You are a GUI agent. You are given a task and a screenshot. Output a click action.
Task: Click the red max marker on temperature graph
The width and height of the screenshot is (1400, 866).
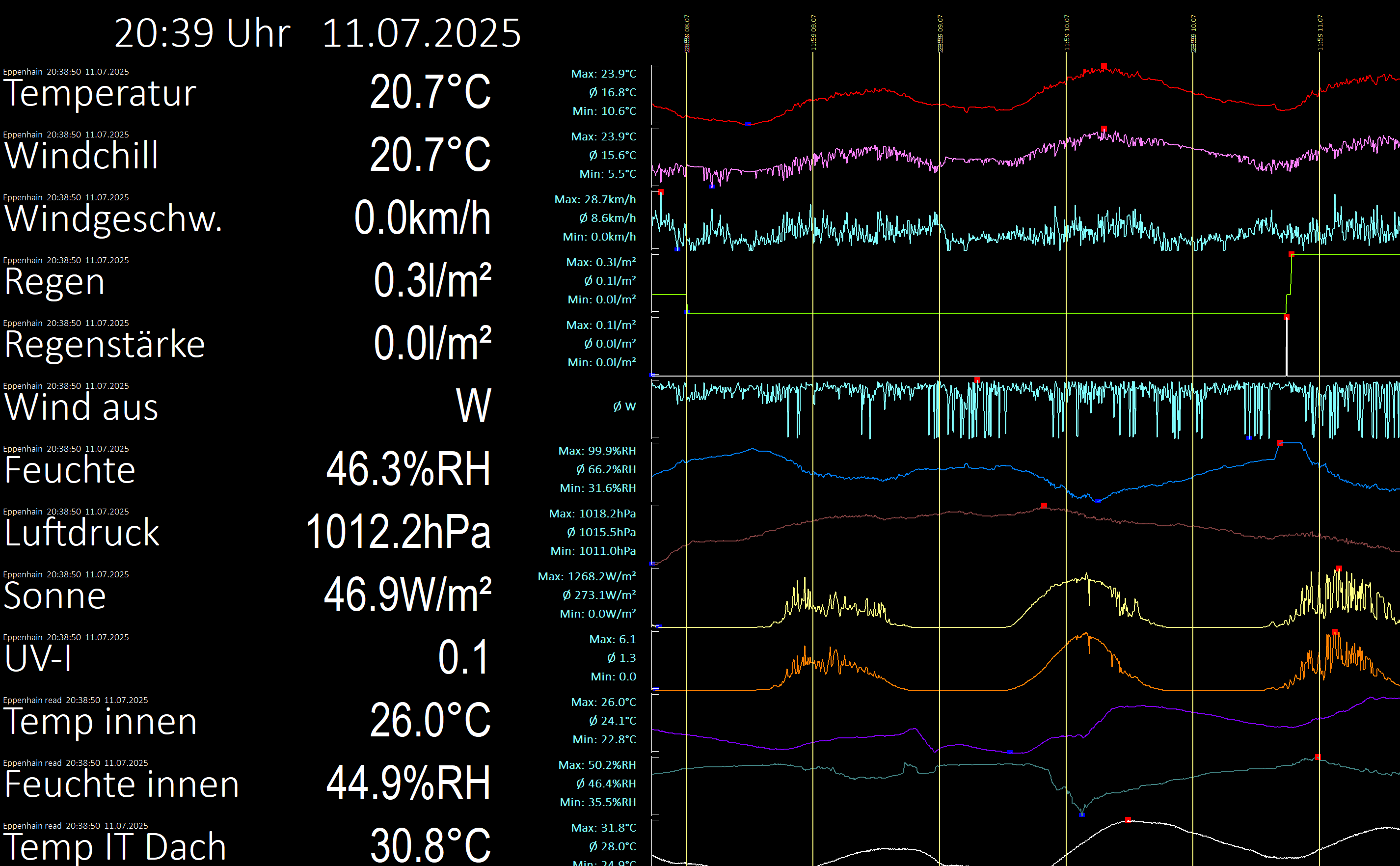pos(1104,66)
